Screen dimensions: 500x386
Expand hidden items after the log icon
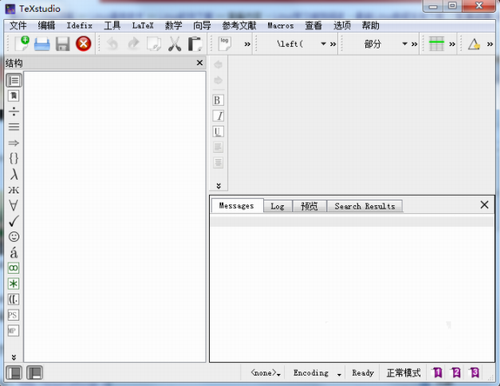(247, 44)
